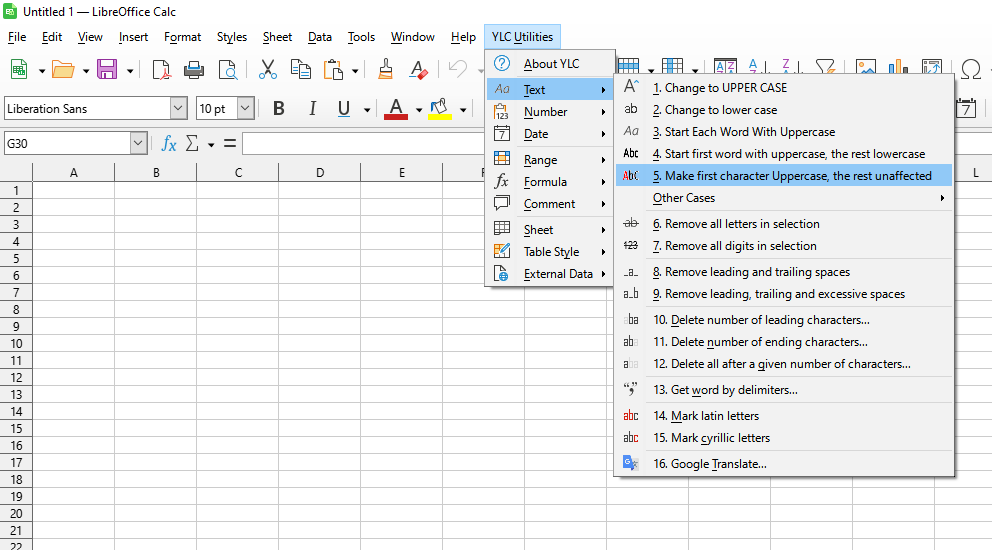Click the Save document icon
Viewport: 992px width, 550px height.
(106, 69)
